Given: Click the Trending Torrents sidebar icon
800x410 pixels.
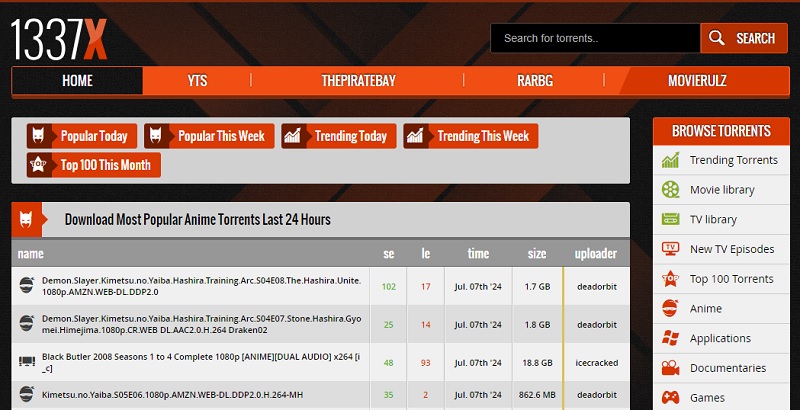Looking at the screenshot, I should (670, 160).
